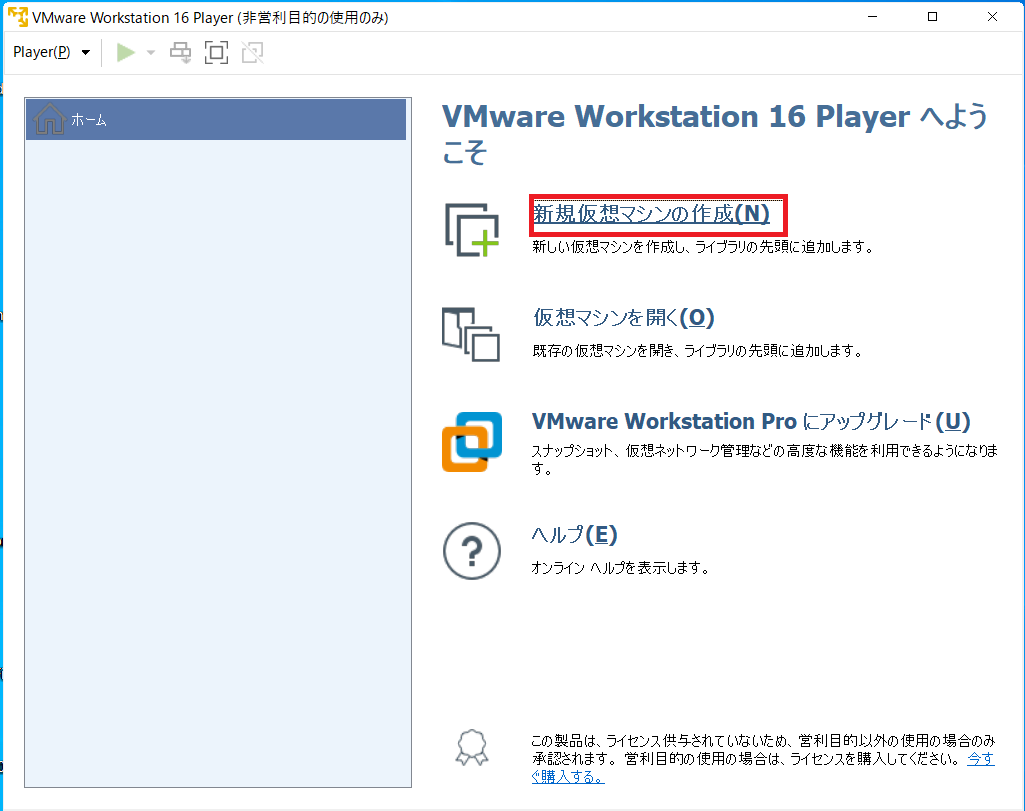Expand the Player menu dropdown arrow
This screenshot has height=811, width=1025.
coord(85,52)
